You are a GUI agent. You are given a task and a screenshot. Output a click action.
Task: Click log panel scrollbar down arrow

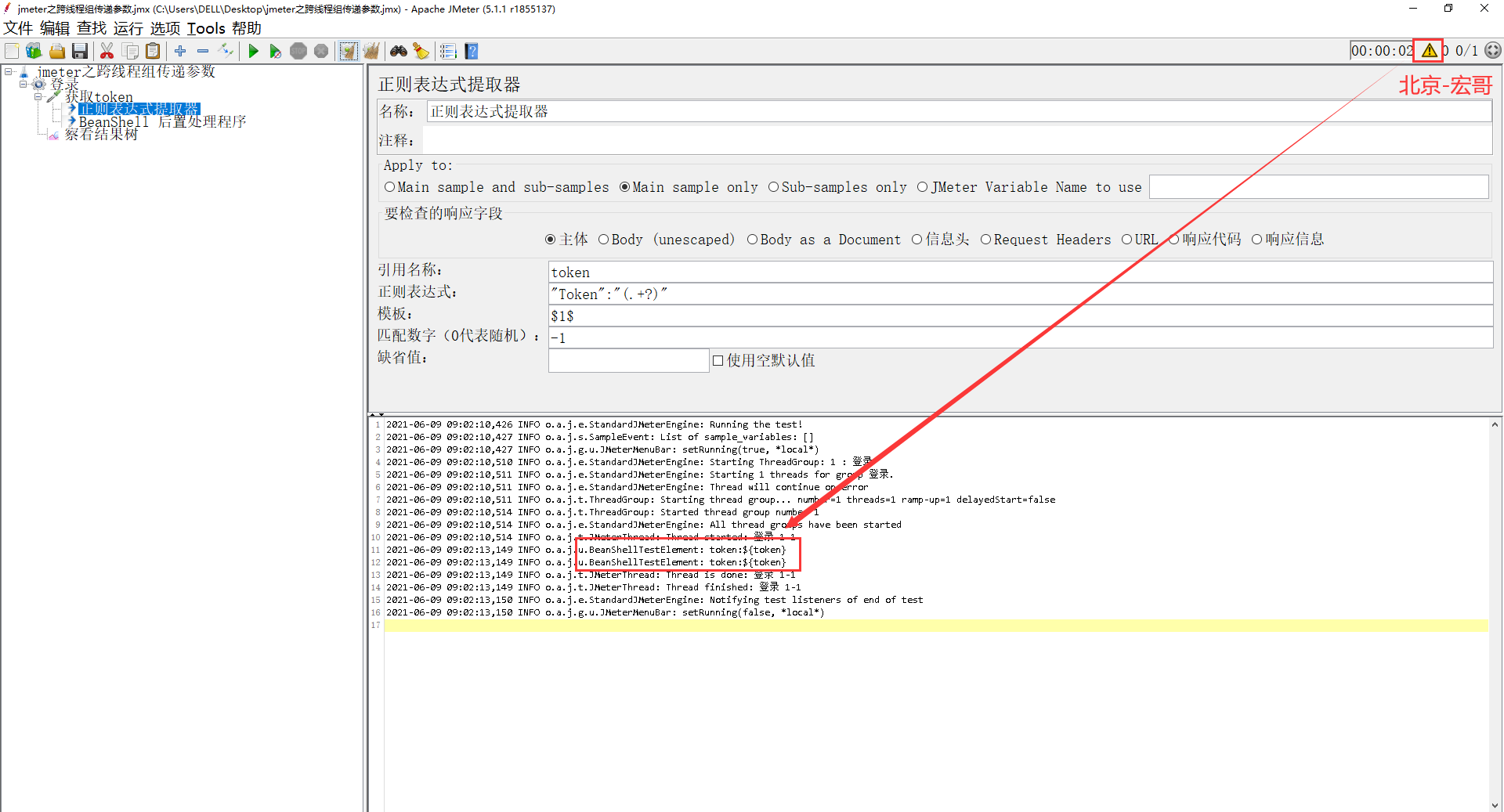coord(1495,805)
